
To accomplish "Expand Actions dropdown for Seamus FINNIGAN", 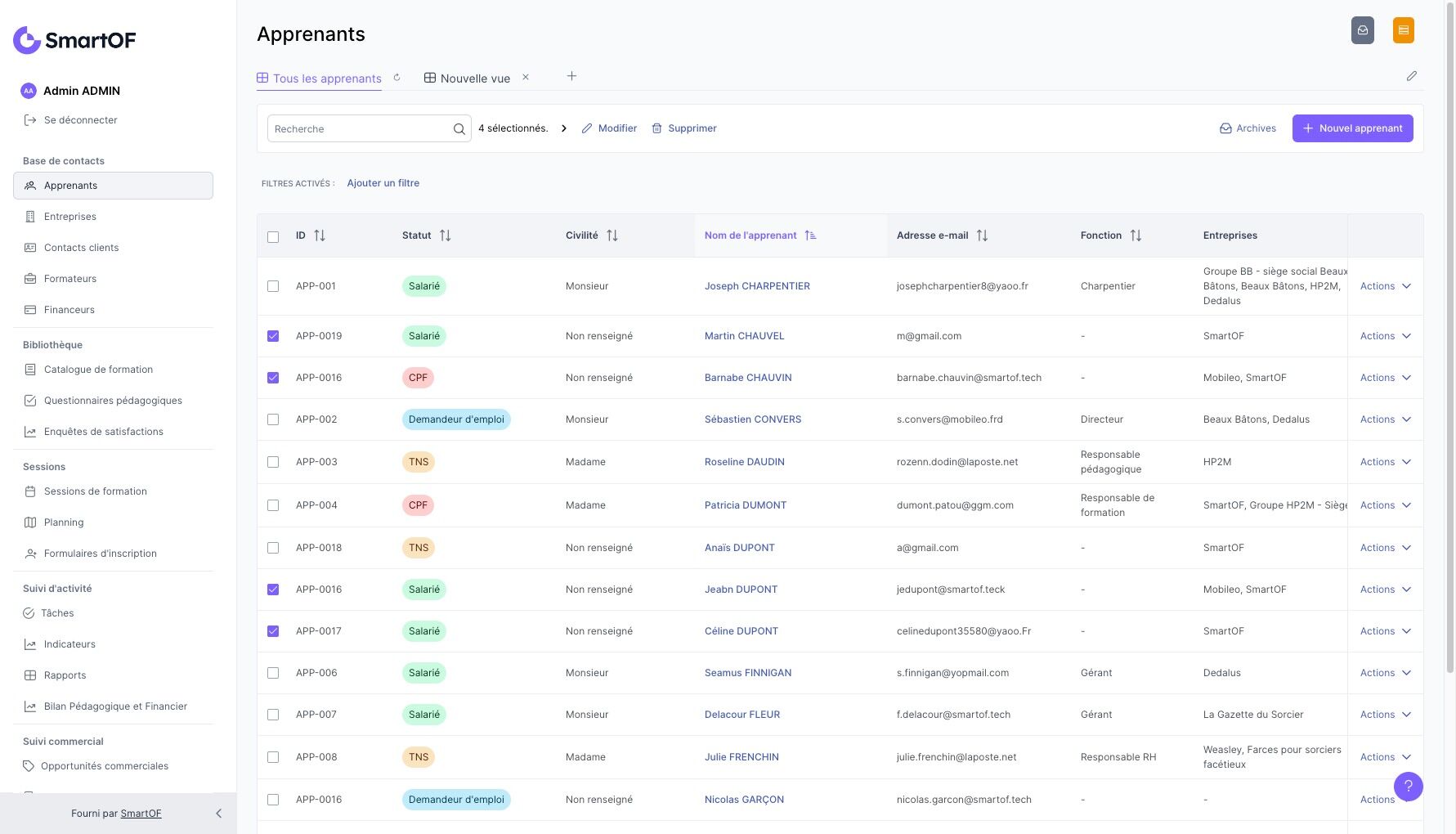I will [1385, 673].
